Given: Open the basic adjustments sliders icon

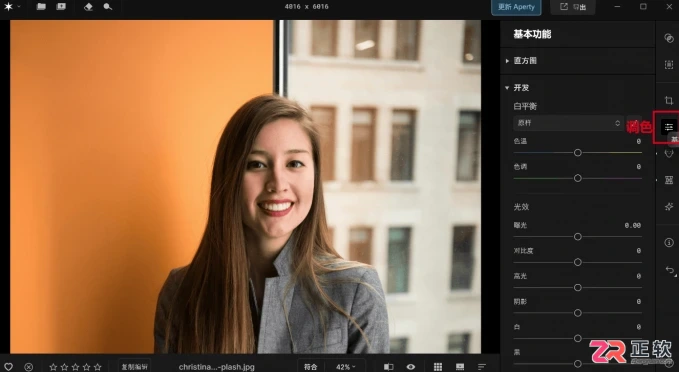Looking at the screenshot, I should [x=669, y=127].
